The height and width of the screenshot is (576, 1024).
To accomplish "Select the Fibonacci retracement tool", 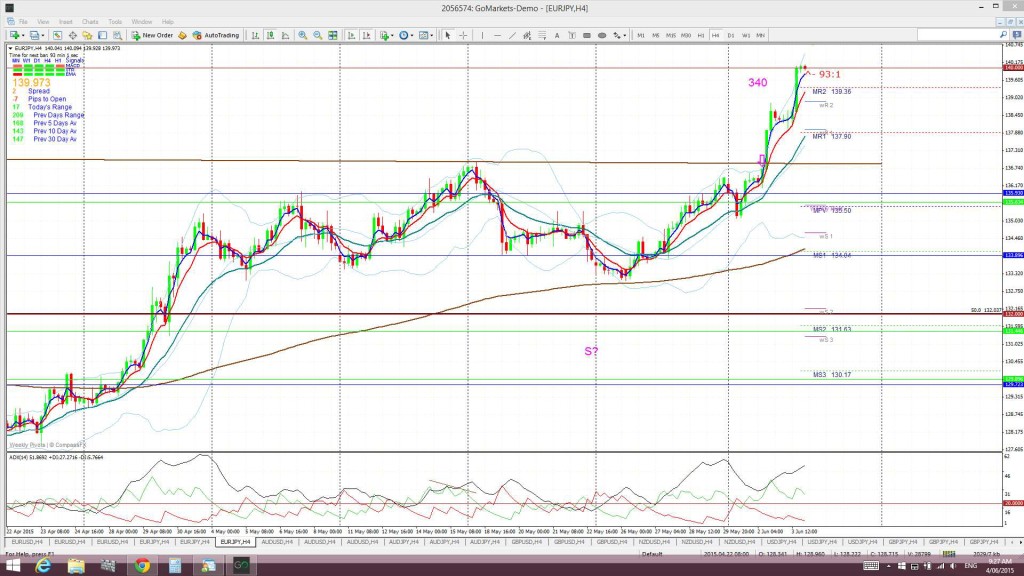I will 542,35.
